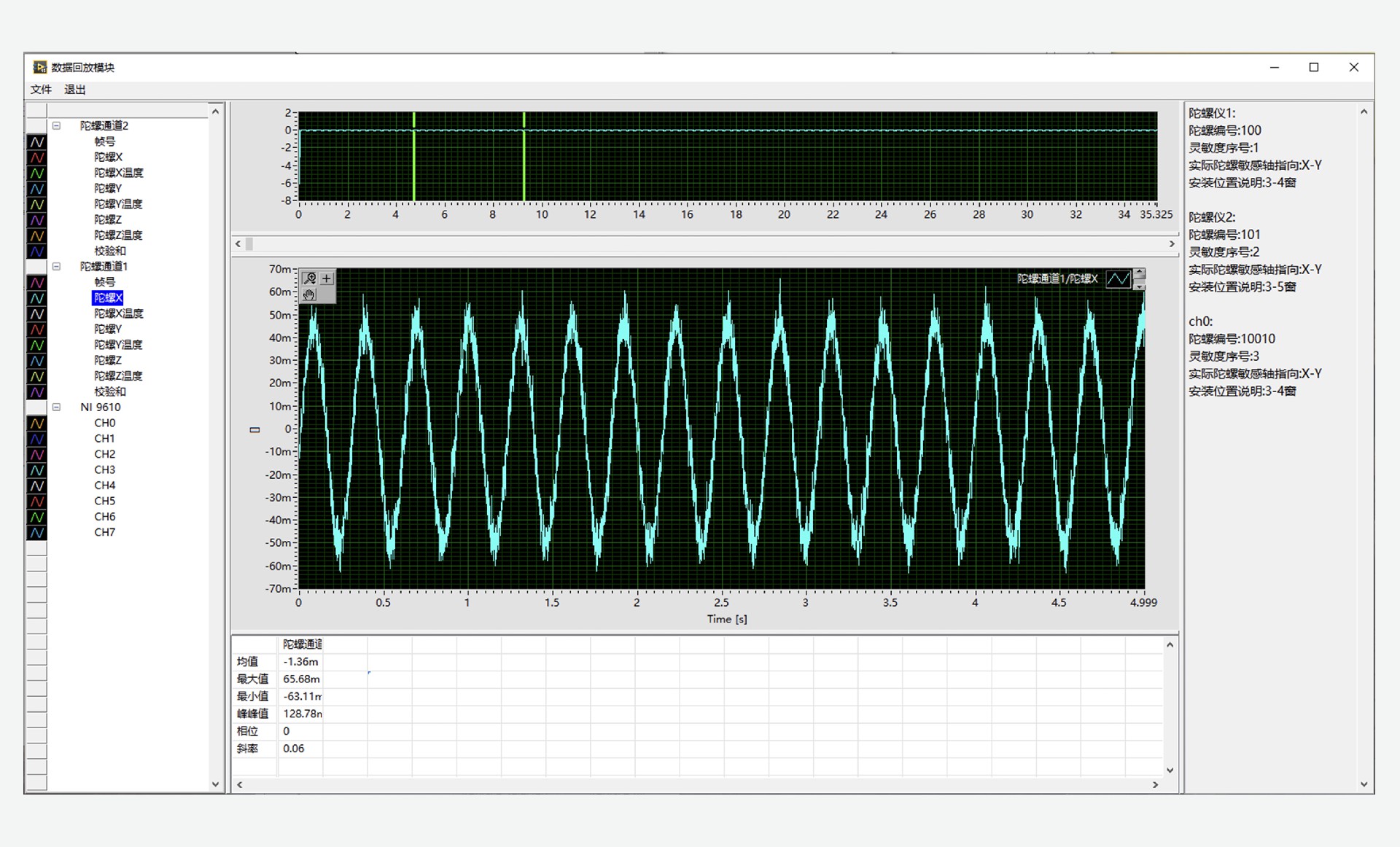Collapse the 陀螺通道2 tree node
Image resolution: width=1400 pixels, height=847 pixels.
(x=56, y=125)
